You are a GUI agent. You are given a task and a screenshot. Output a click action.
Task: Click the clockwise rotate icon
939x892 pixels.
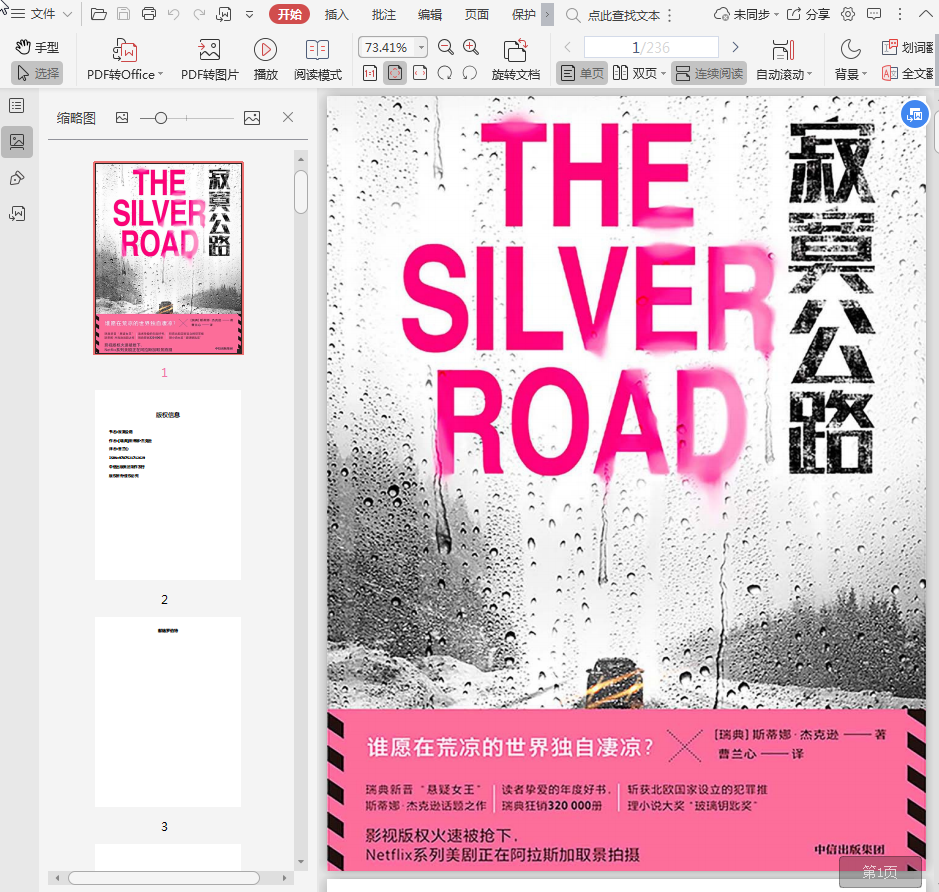pyautogui.click(x=445, y=73)
